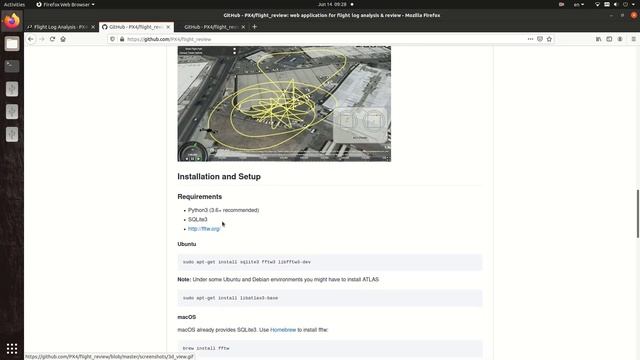Click the macOS subheading
Viewport: 640px width, 360px height.
click(187, 317)
